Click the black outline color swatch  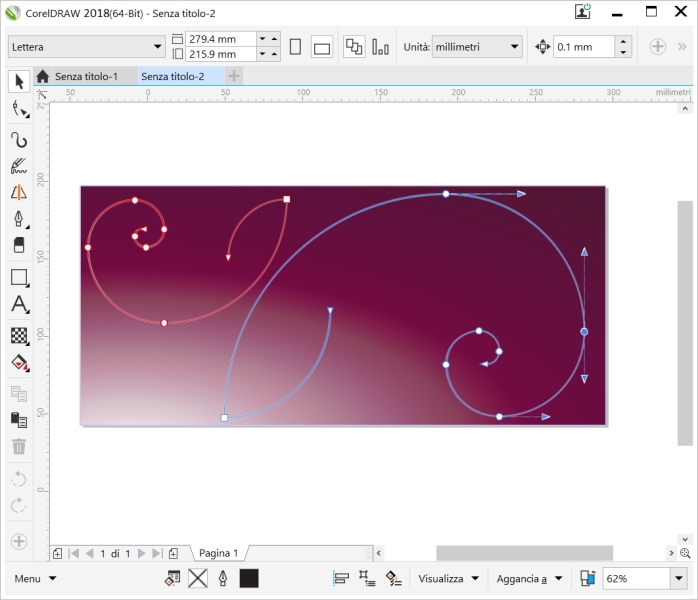click(249, 578)
